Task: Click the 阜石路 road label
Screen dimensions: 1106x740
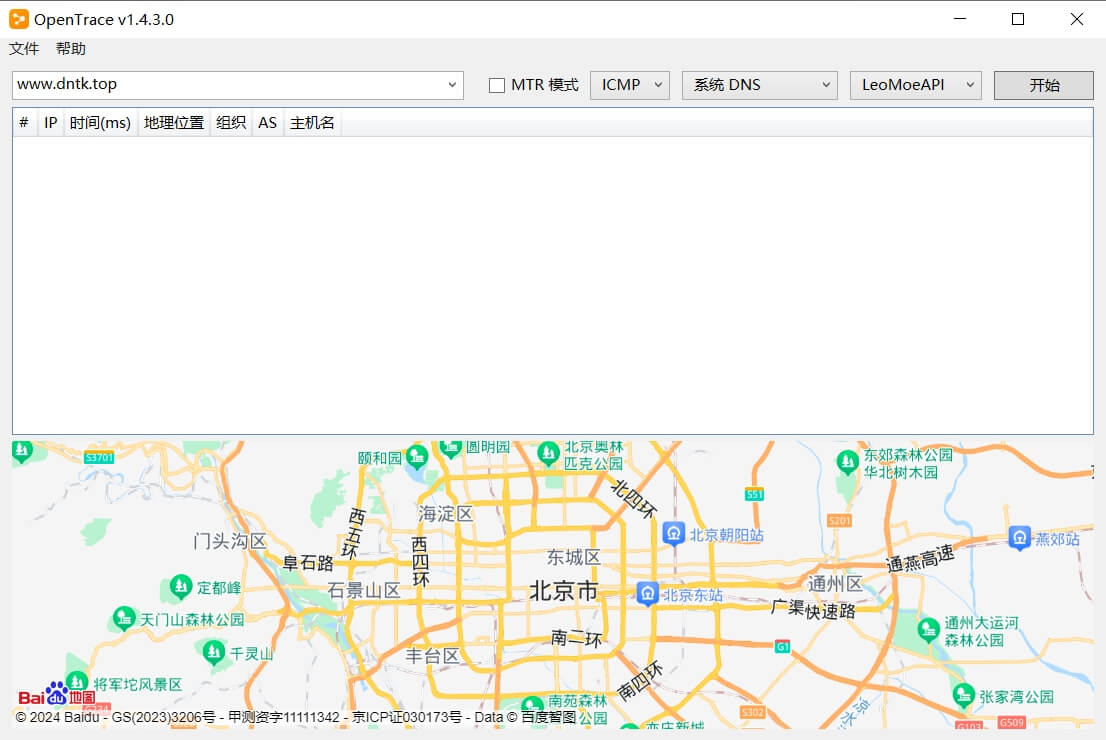Action: coord(308,563)
